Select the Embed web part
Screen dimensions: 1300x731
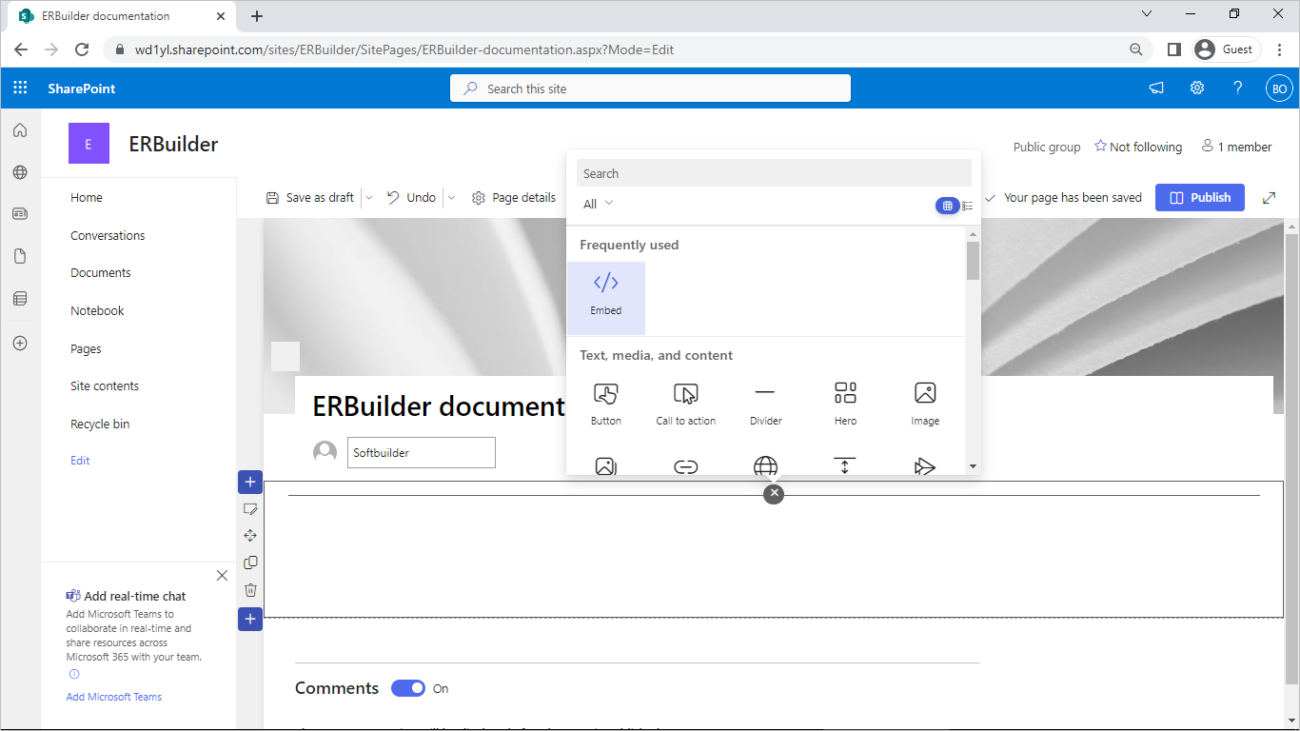(606, 296)
